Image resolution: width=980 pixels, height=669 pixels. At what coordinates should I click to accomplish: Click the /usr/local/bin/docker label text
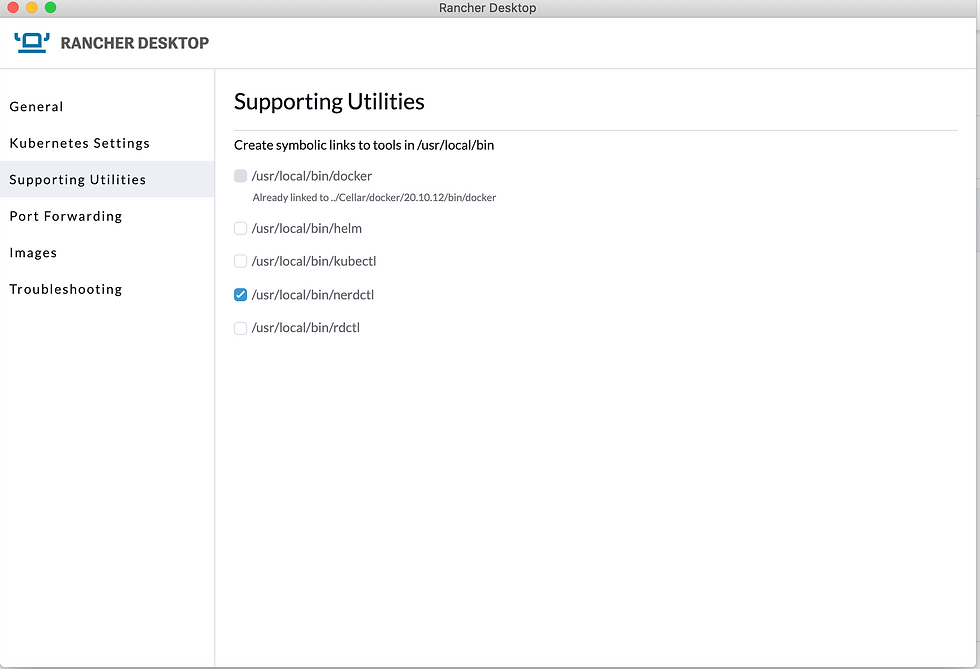point(312,176)
